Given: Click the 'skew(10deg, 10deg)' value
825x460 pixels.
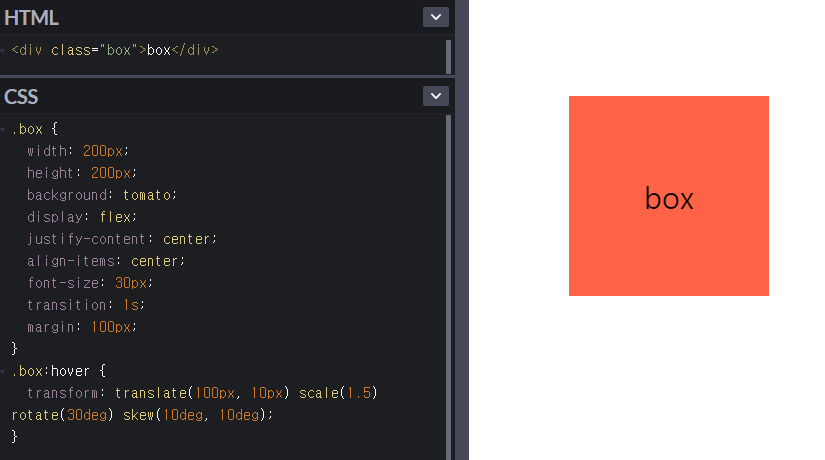Looking at the screenshot, I should (196, 415).
